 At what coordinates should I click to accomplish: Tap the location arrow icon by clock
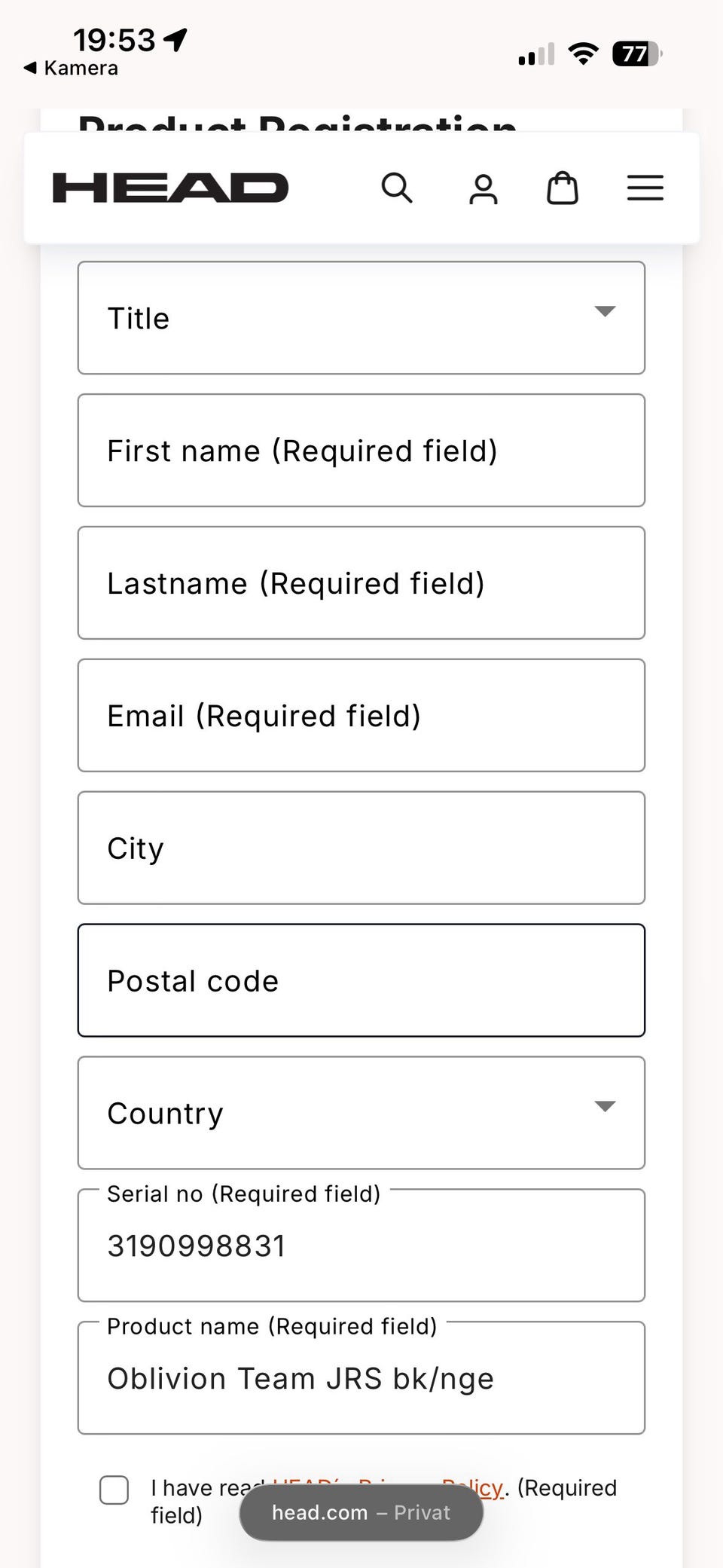(175, 39)
